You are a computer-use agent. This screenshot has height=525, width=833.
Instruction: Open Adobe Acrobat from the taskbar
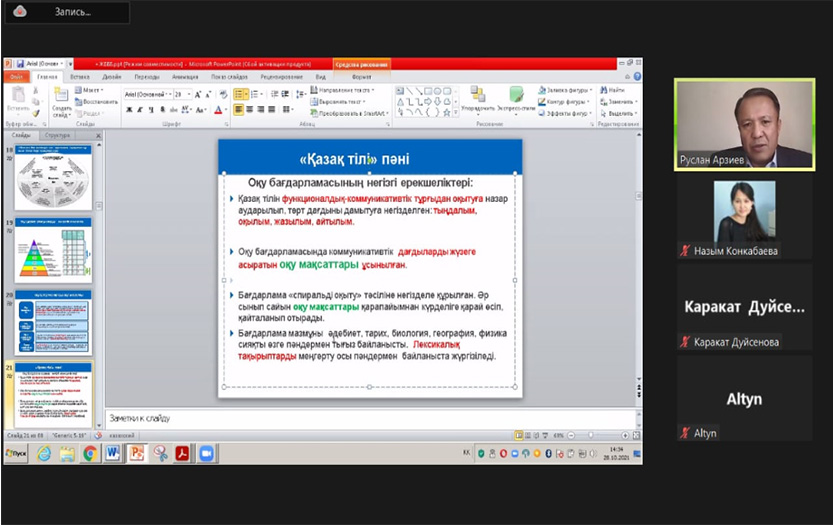183,453
